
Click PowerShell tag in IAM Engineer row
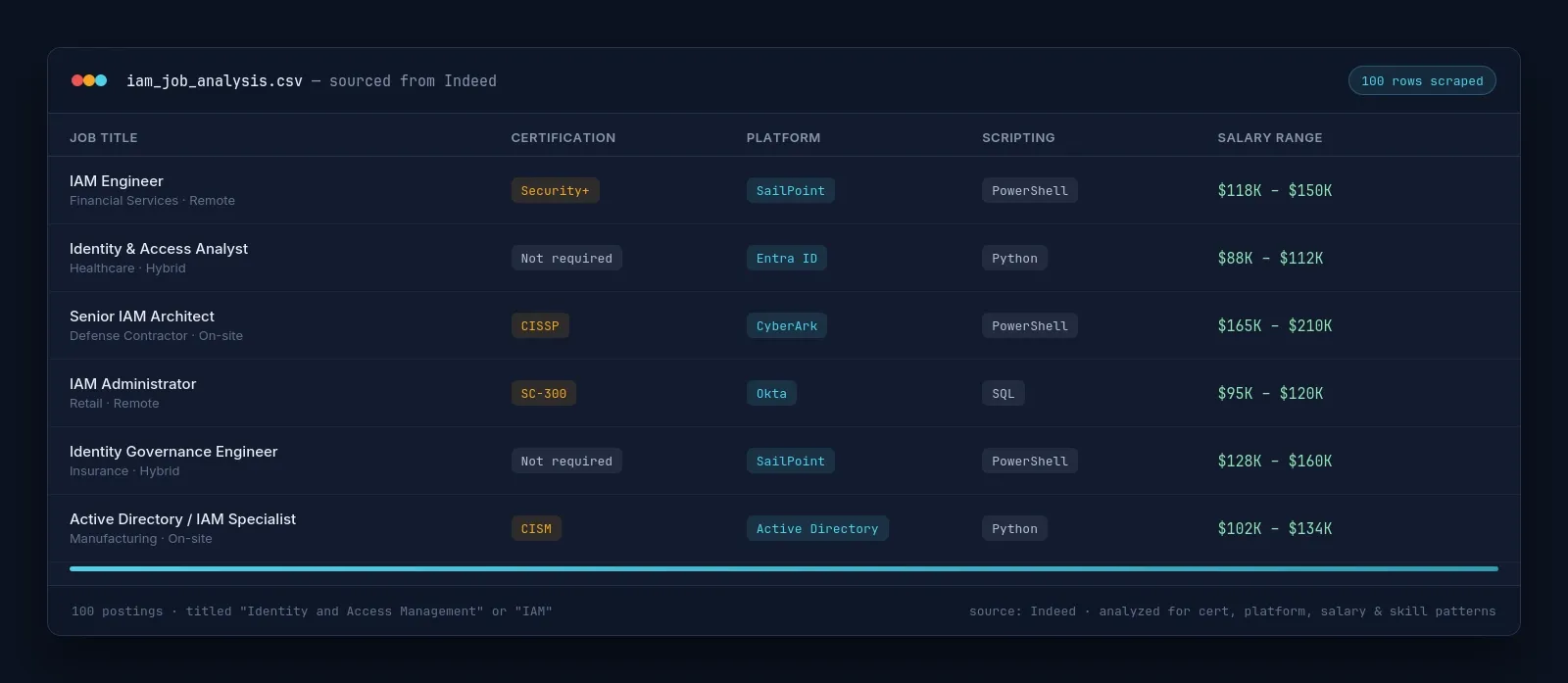click(1030, 191)
